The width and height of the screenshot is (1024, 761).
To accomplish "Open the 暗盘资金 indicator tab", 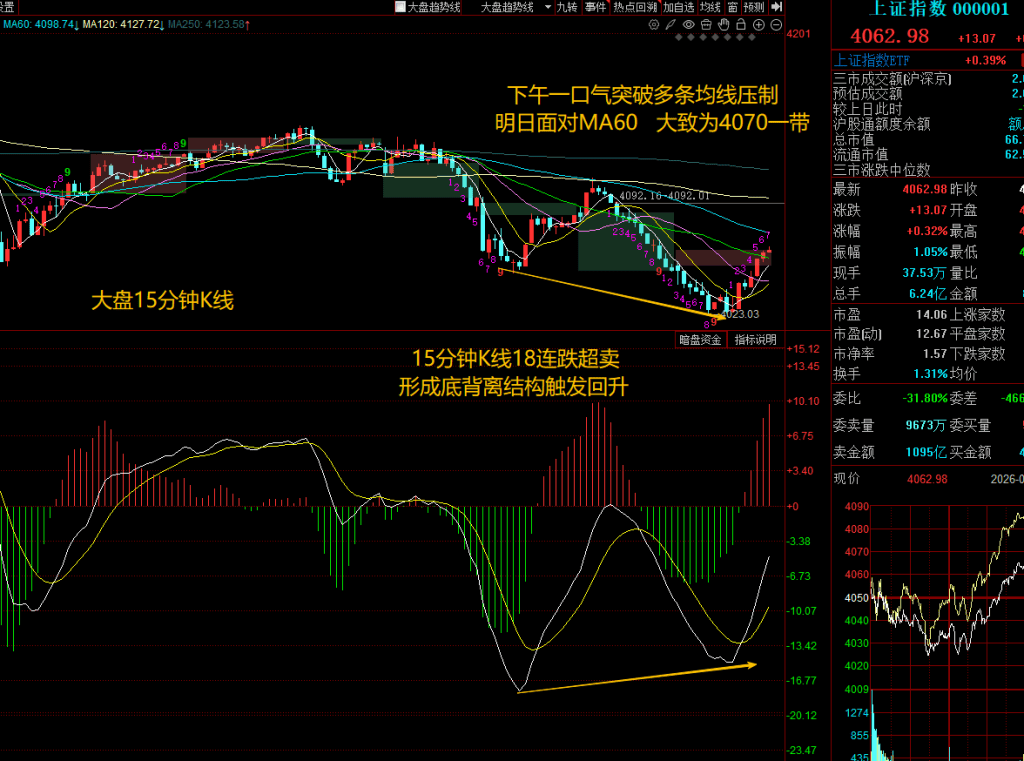I will [x=700, y=340].
